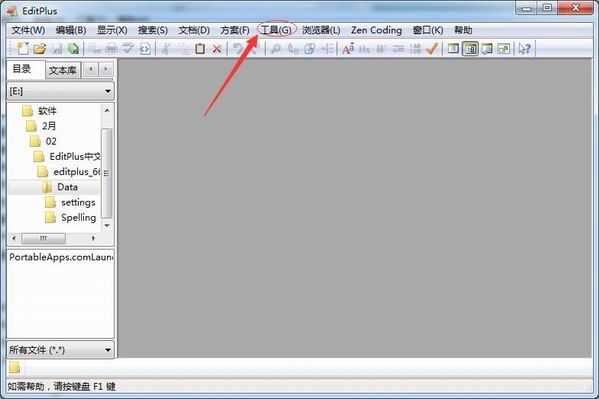Image resolution: width=599 pixels, height=399 pixels.
Task: Select PortableApps.comLaunch entry in file list
Action: (61, 257)
